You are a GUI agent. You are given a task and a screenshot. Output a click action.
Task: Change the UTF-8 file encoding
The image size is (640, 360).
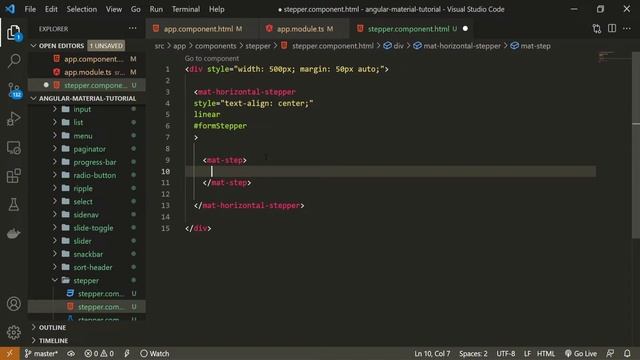505,353
